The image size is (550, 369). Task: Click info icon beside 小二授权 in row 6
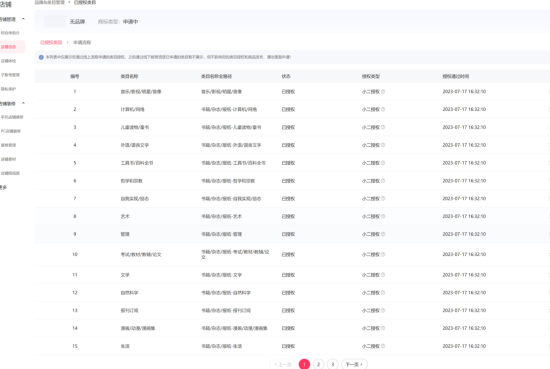(383, 181)
